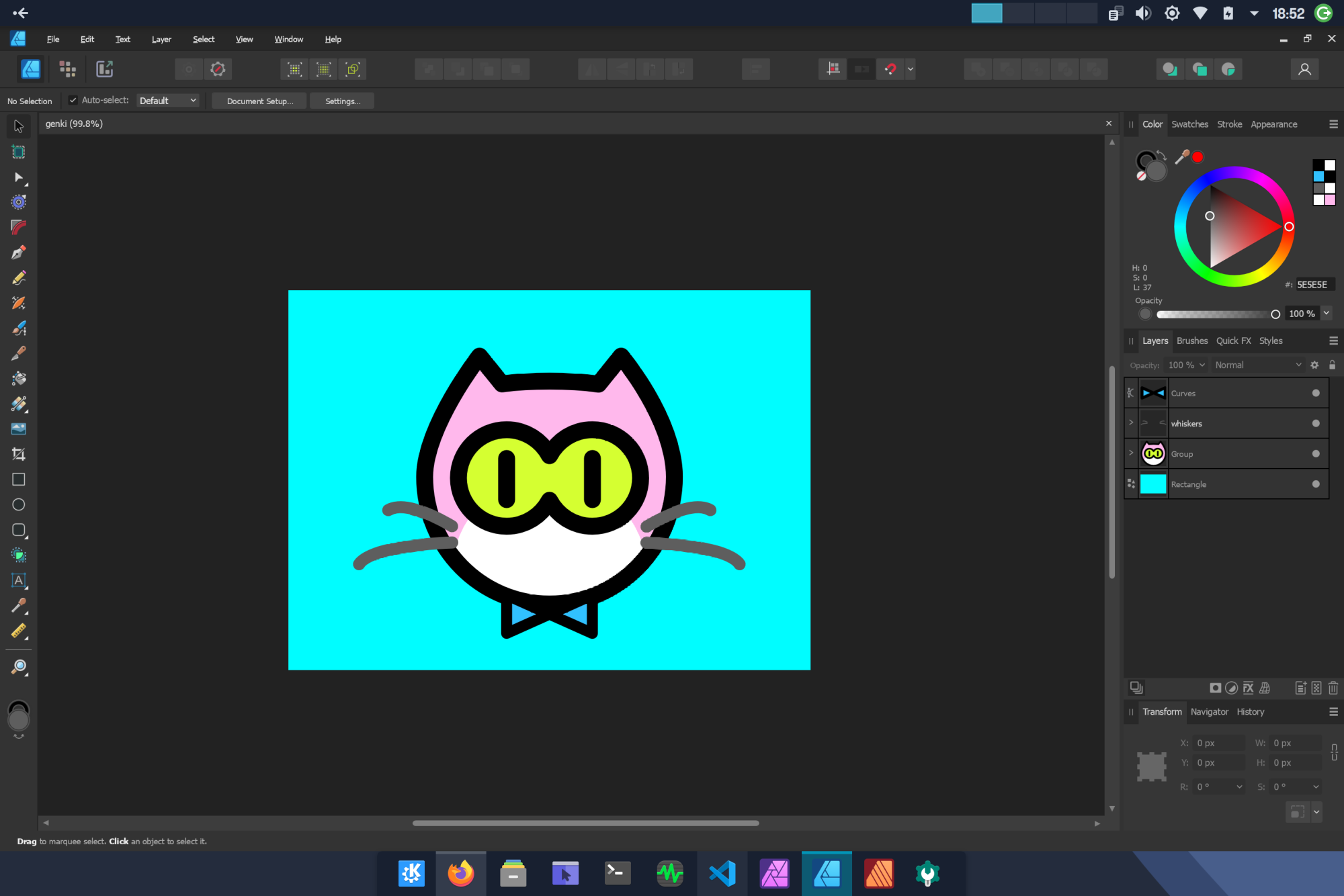Open the Normal blend mode dropdown

point(1257,365)
